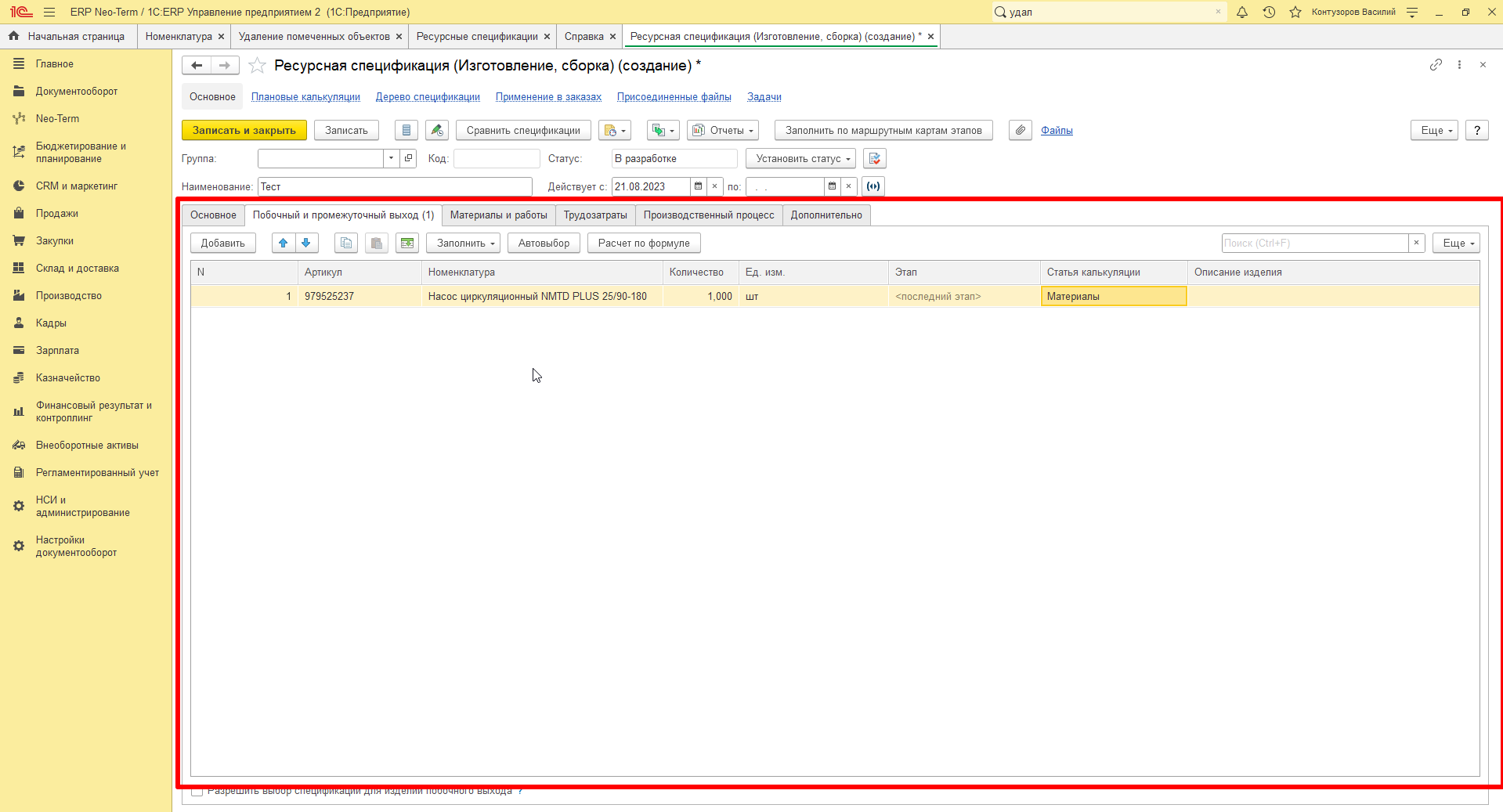Go forward with the right arrow button
Screen dimensions: 1503x812
[x=225, y=66]
